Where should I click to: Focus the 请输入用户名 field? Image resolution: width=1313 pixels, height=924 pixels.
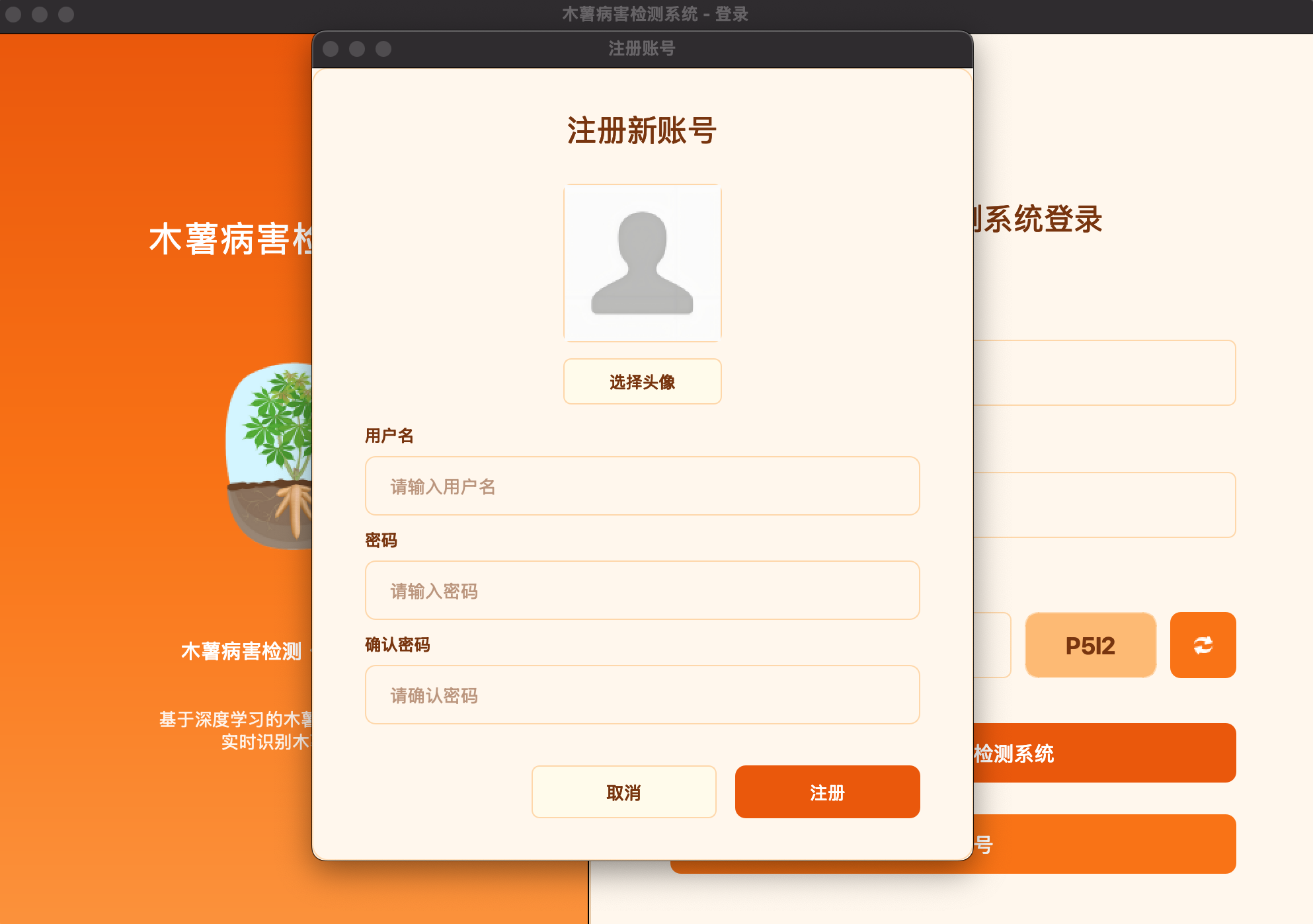[642, 486]
